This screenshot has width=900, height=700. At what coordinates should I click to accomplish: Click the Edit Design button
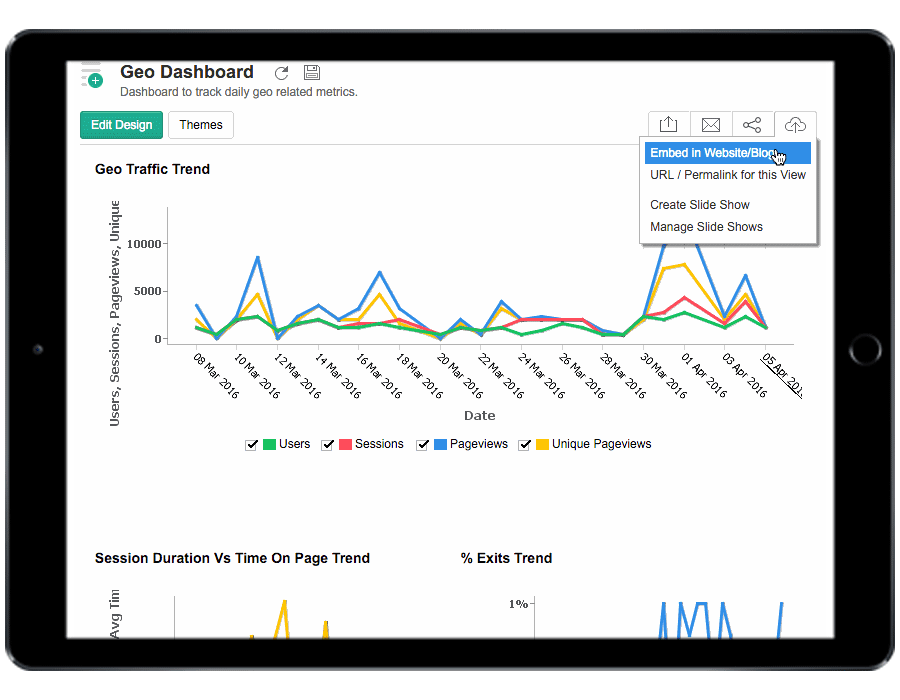pos(122,125)
